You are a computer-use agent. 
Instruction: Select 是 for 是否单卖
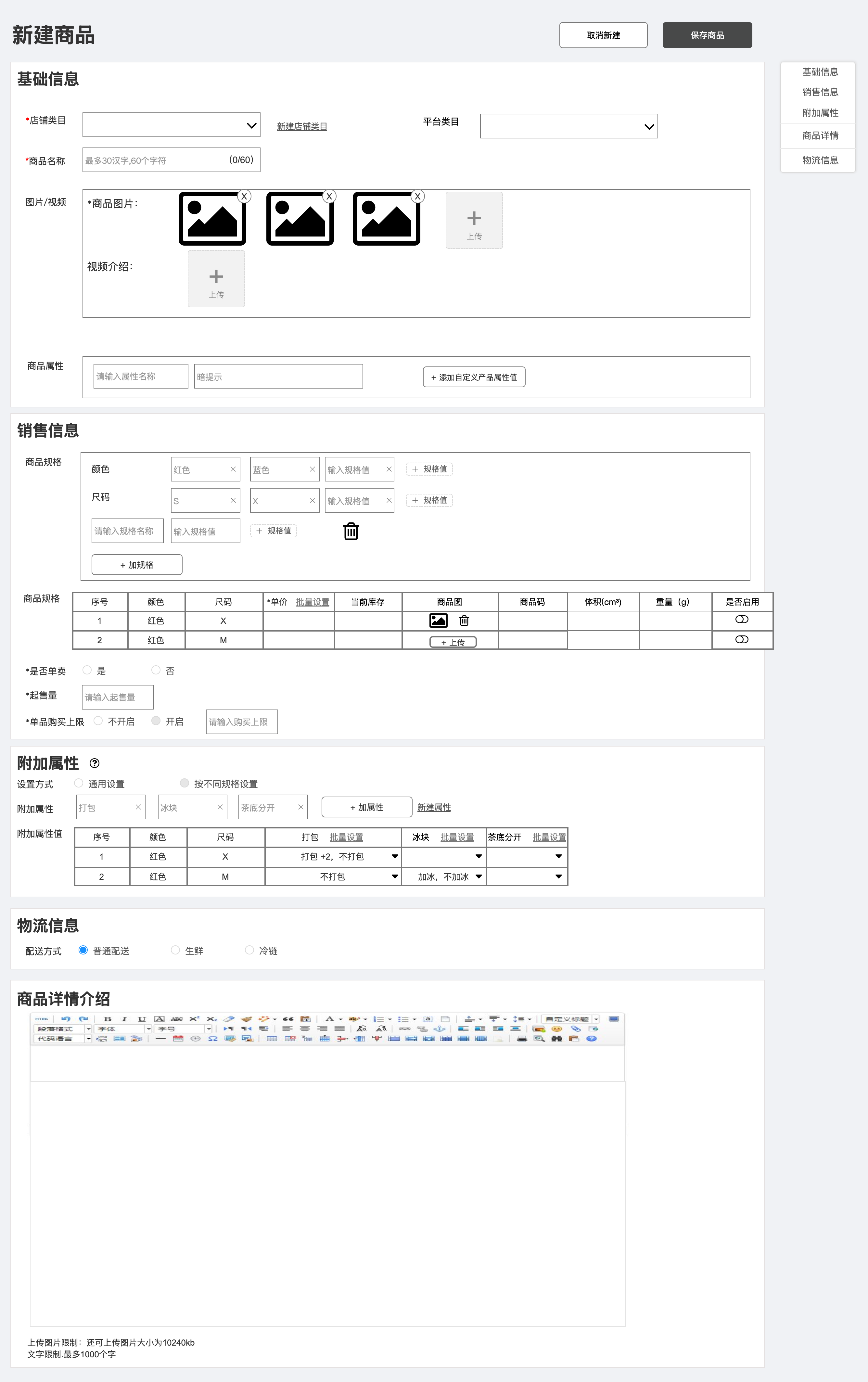87,670
